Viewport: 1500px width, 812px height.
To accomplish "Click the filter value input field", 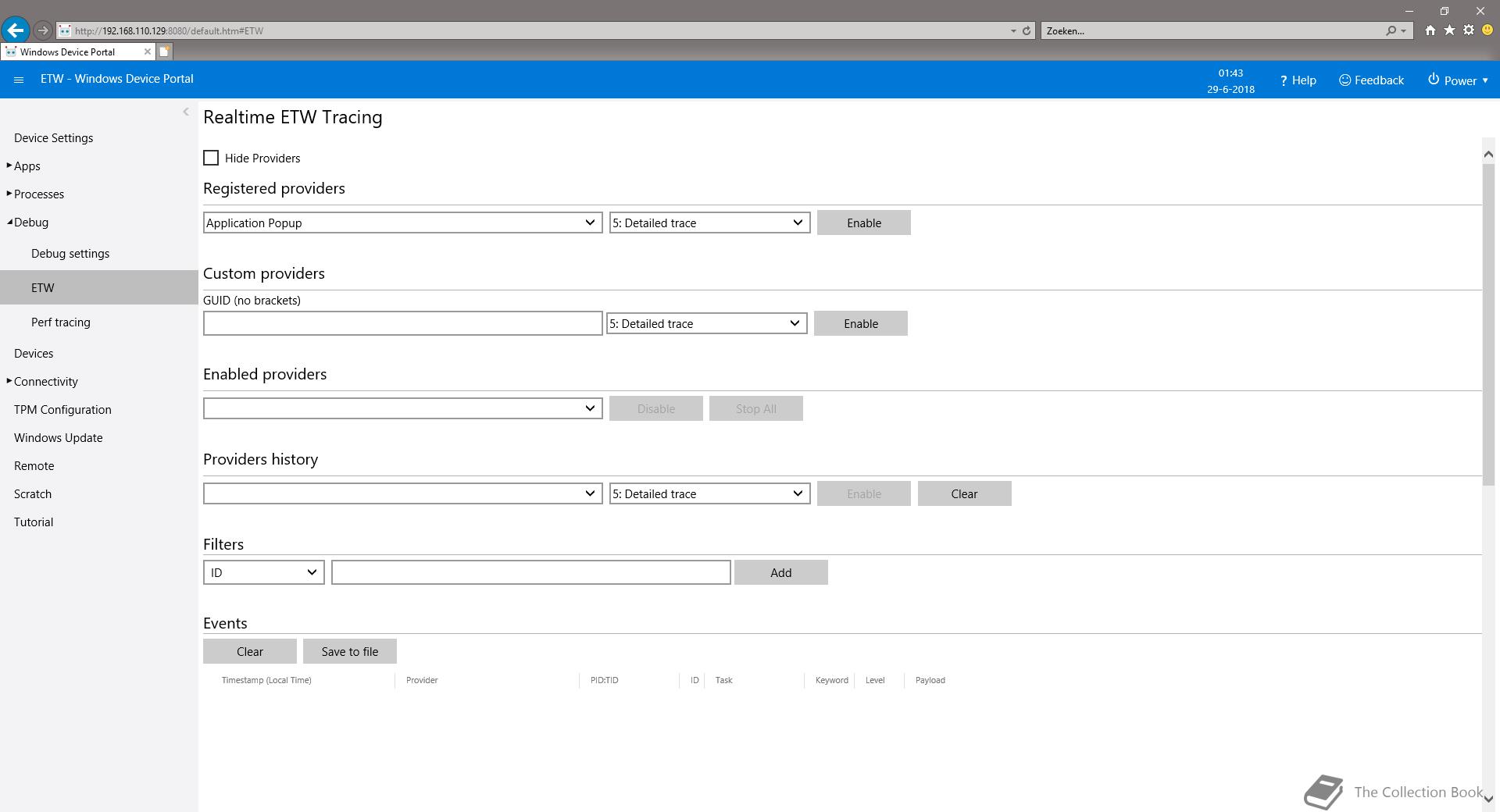I will click(x=531, y=572).
